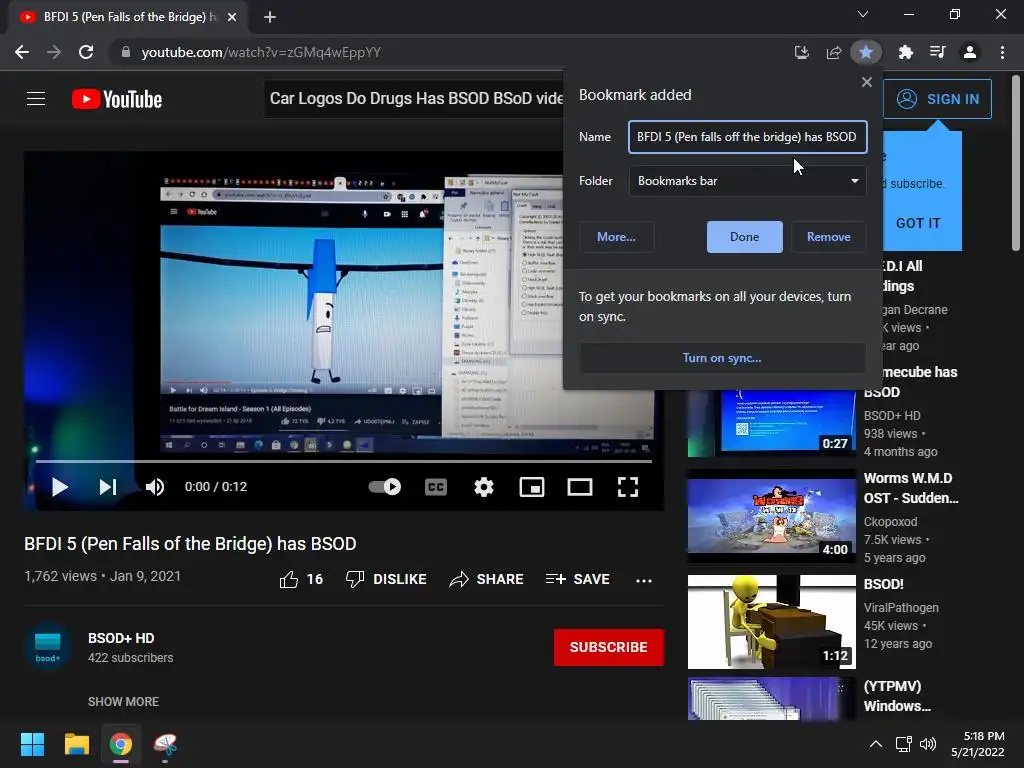Click the browser forward arrow

[54, 52]
